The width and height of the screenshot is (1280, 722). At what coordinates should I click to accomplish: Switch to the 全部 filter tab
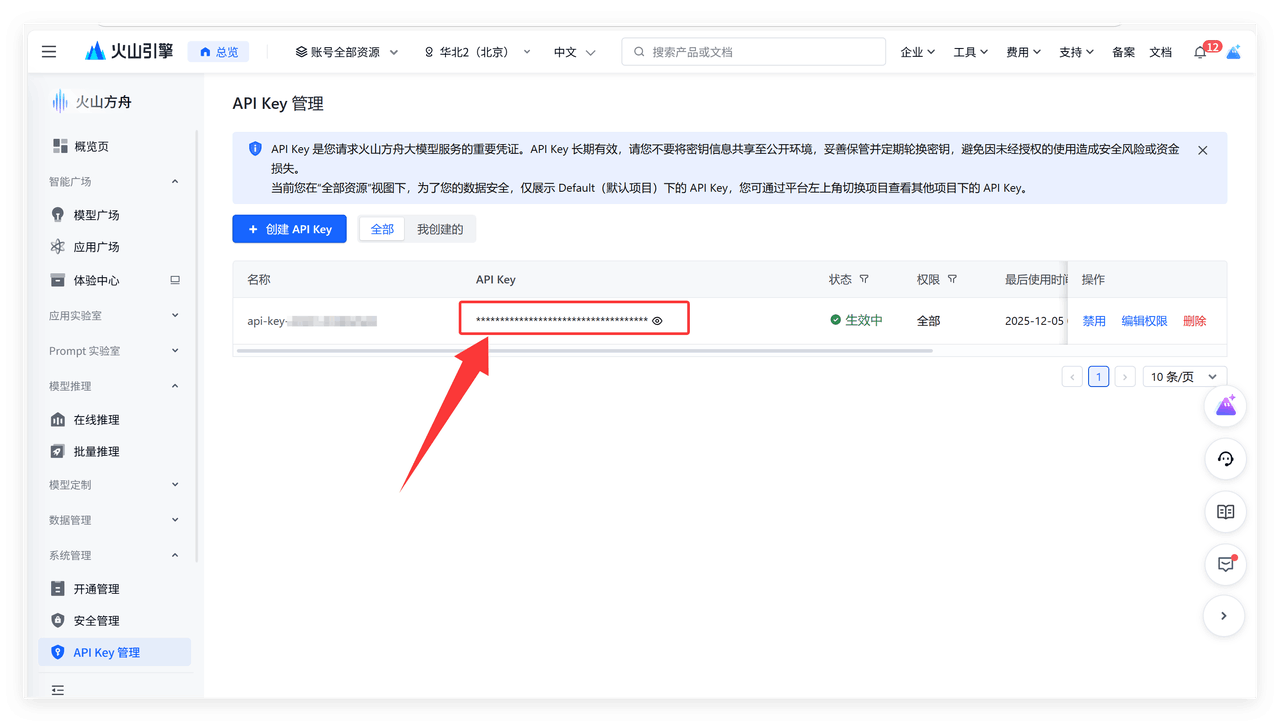382,229
